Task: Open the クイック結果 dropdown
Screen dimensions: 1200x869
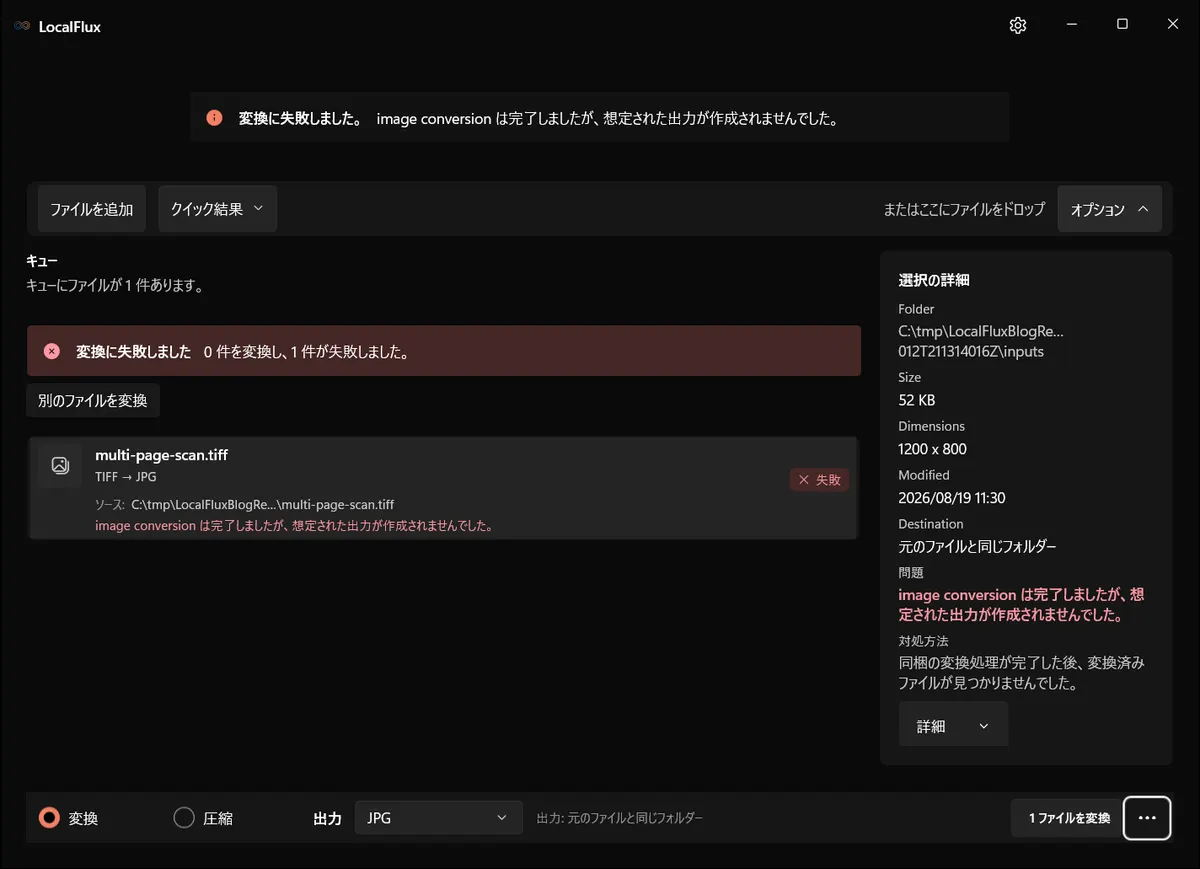Action: [217, 209]
